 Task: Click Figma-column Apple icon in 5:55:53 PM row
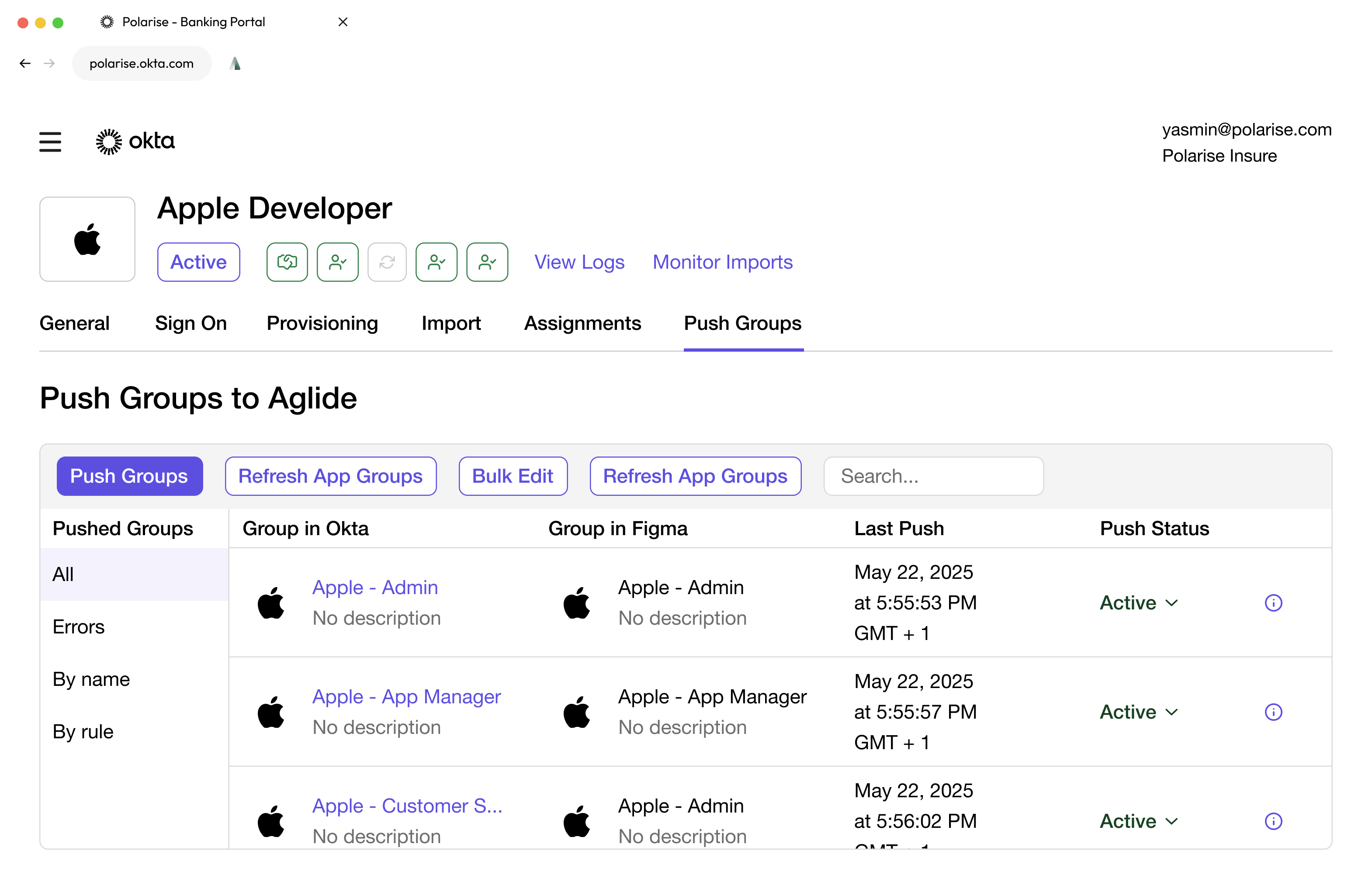point(576,603)
